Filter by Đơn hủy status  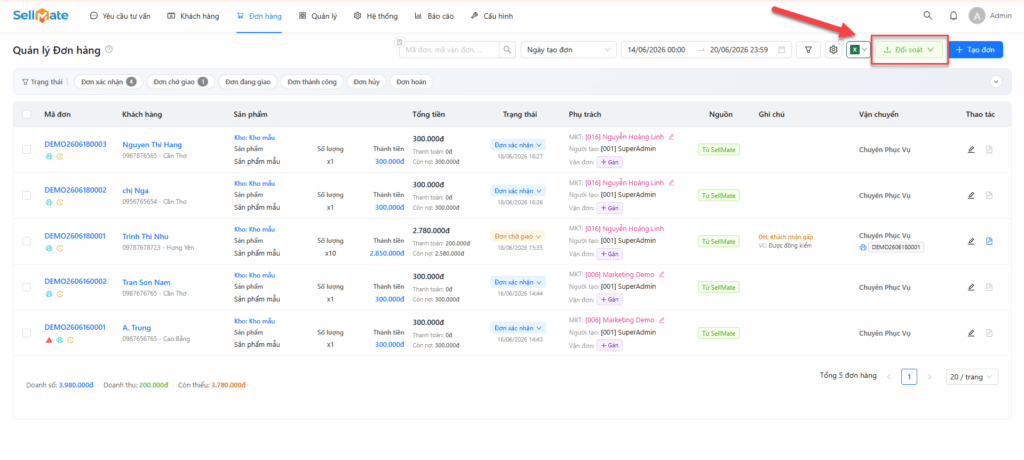pos(366,82)
